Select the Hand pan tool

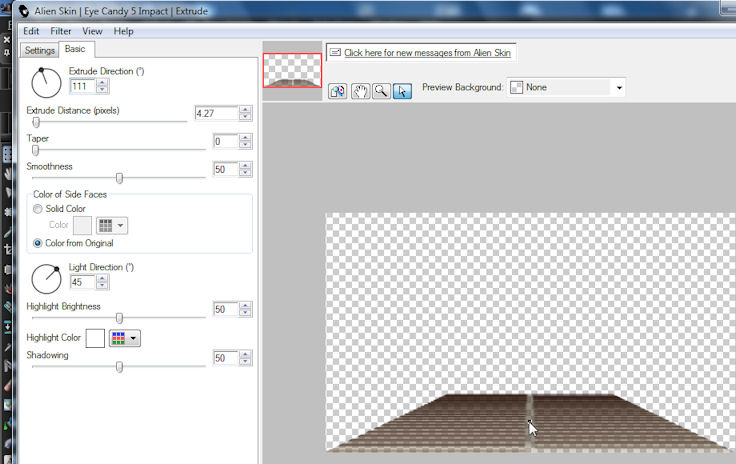click(360, 91)
